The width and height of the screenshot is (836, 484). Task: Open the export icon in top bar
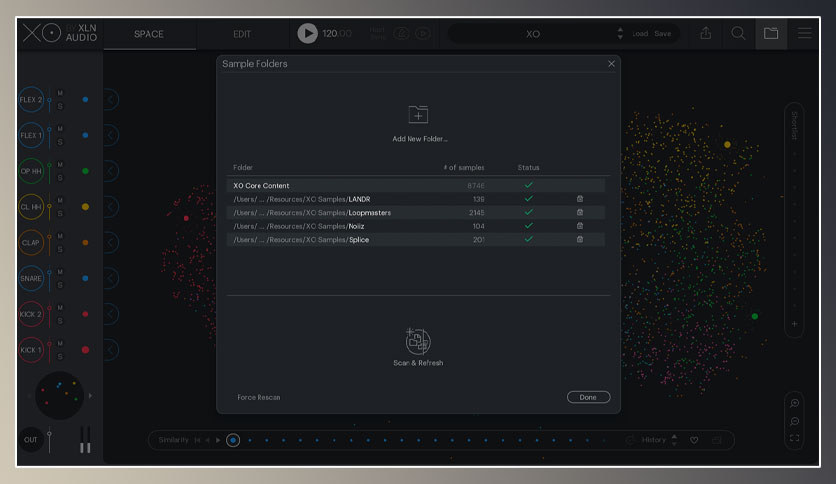(x=705, y=33)
